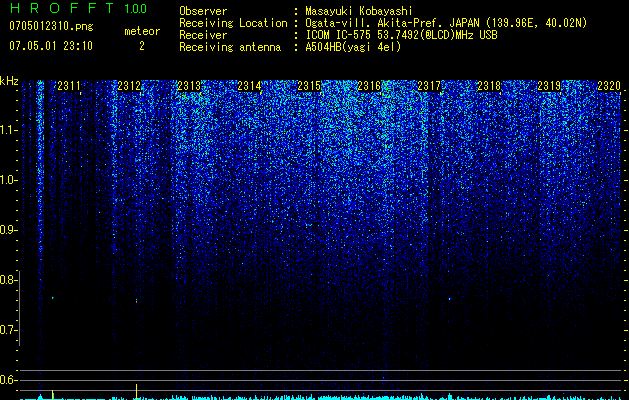Viewport: 629px width, 400px height.
Task: Click the meteor echo dot after 2317
Action: click(x=450, y=299)
